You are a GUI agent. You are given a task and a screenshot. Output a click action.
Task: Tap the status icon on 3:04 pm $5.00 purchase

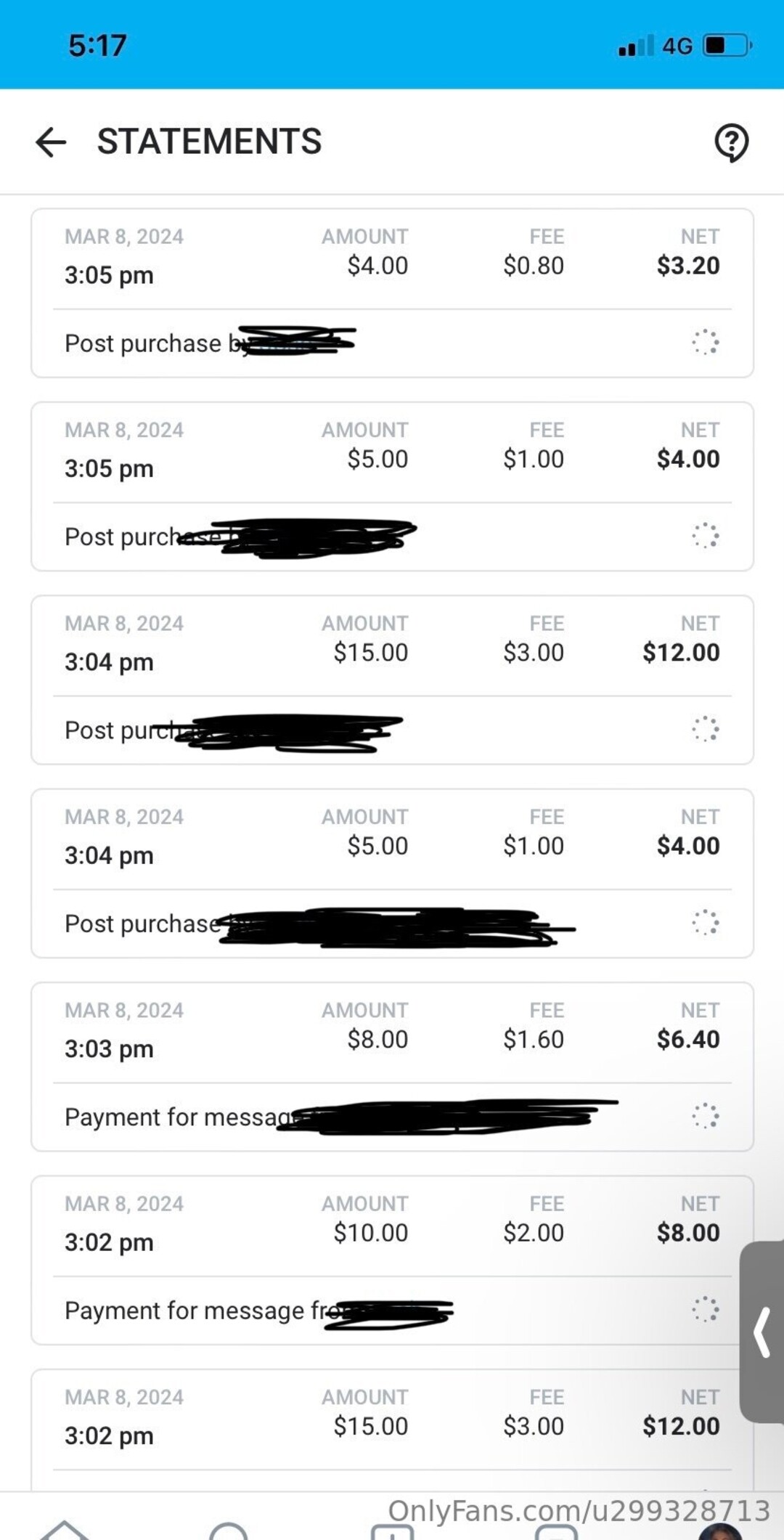pos(705,923)
